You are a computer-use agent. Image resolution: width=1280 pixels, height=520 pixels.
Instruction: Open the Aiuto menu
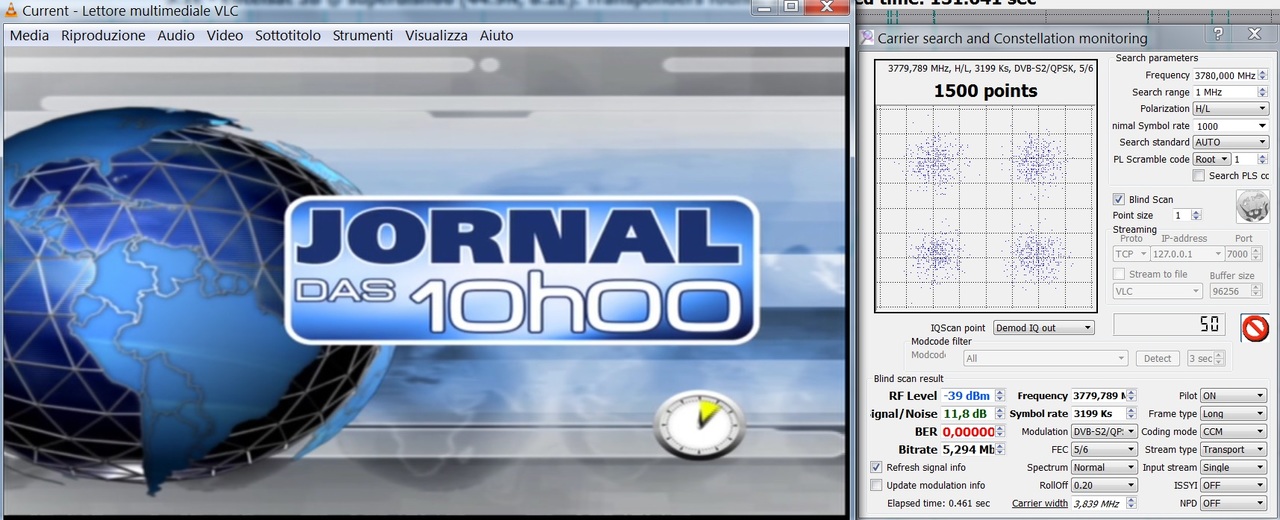pyautogui.click(x=496, y=35)
